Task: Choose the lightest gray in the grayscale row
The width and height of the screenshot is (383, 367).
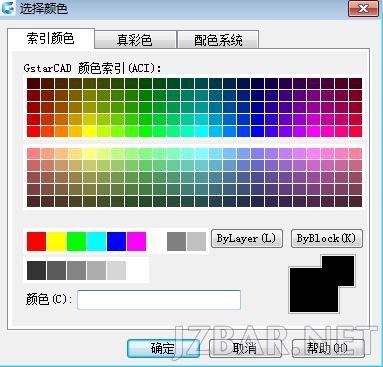Action: [116, 270]
